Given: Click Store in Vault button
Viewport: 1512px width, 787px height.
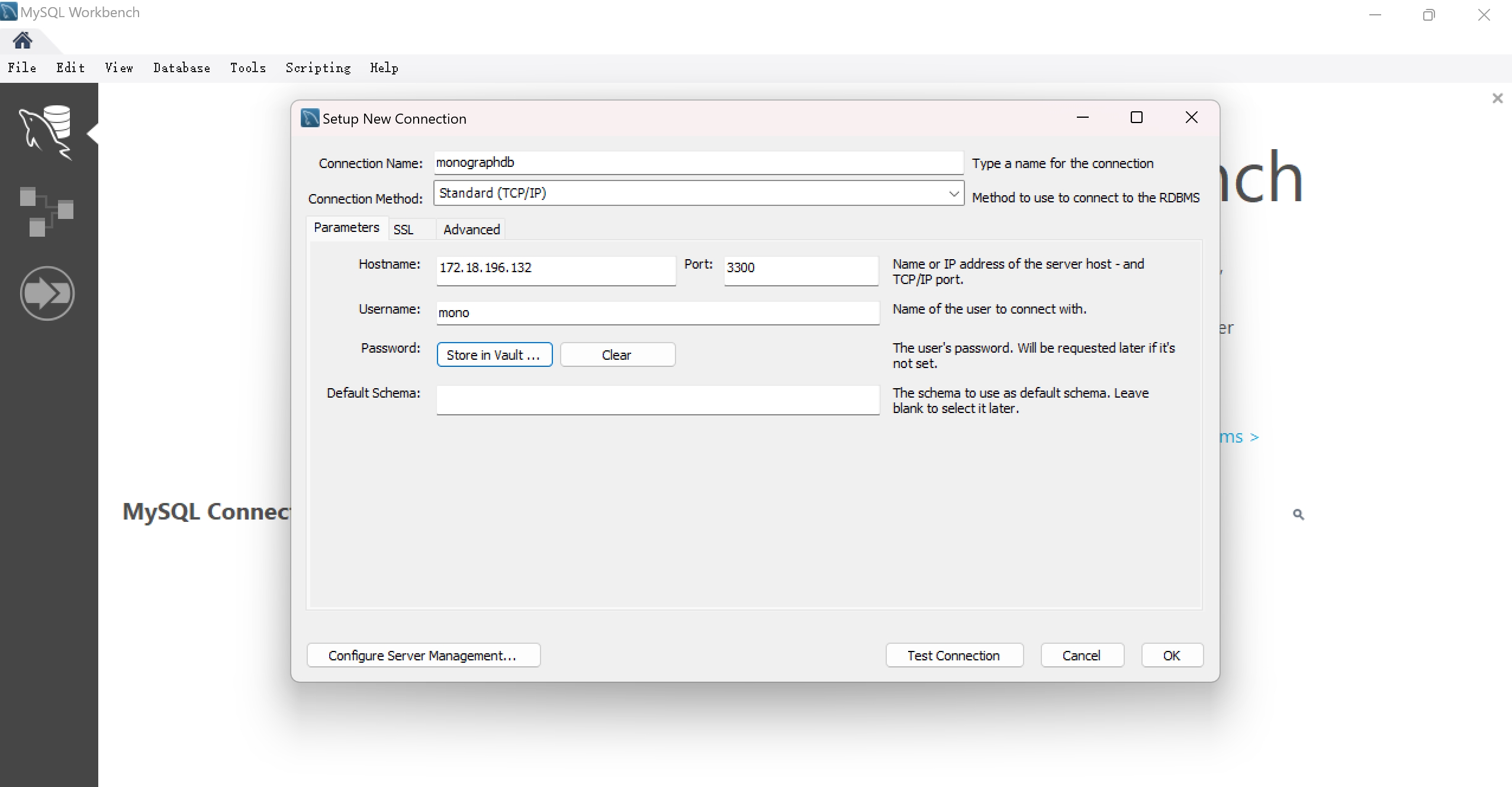Looking at the screenshot, I should 494,355.
